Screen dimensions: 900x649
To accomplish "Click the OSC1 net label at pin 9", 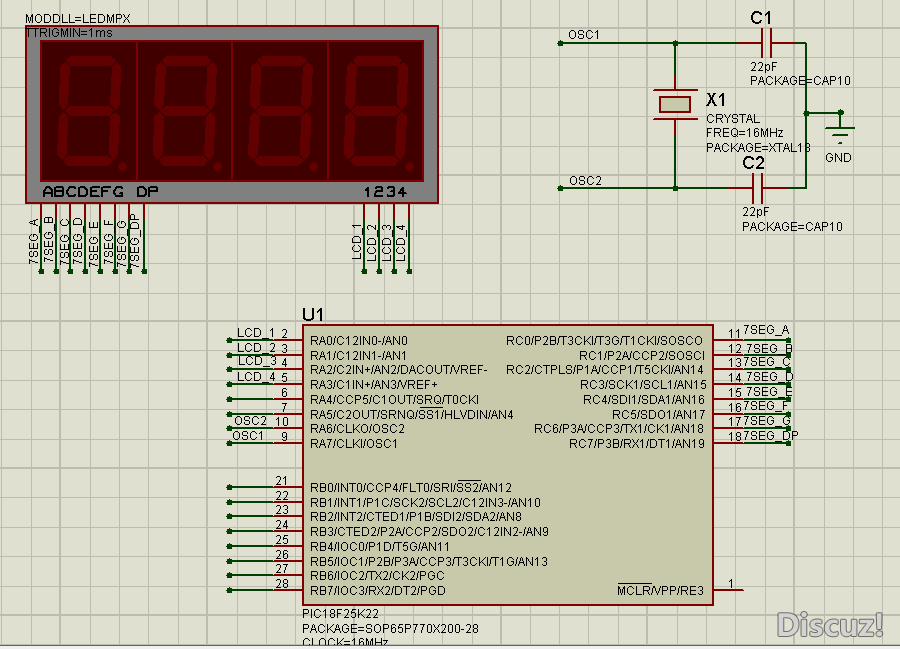I will (248, 436).
